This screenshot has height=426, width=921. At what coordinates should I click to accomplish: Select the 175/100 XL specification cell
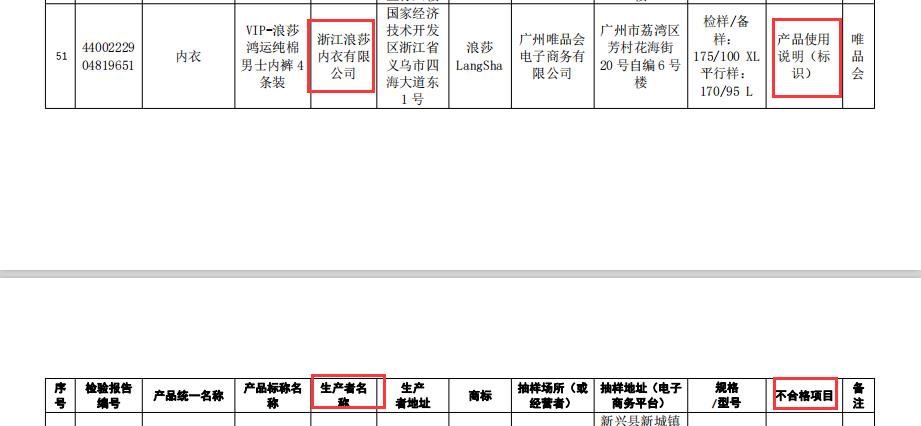click(x=729, y=57)
